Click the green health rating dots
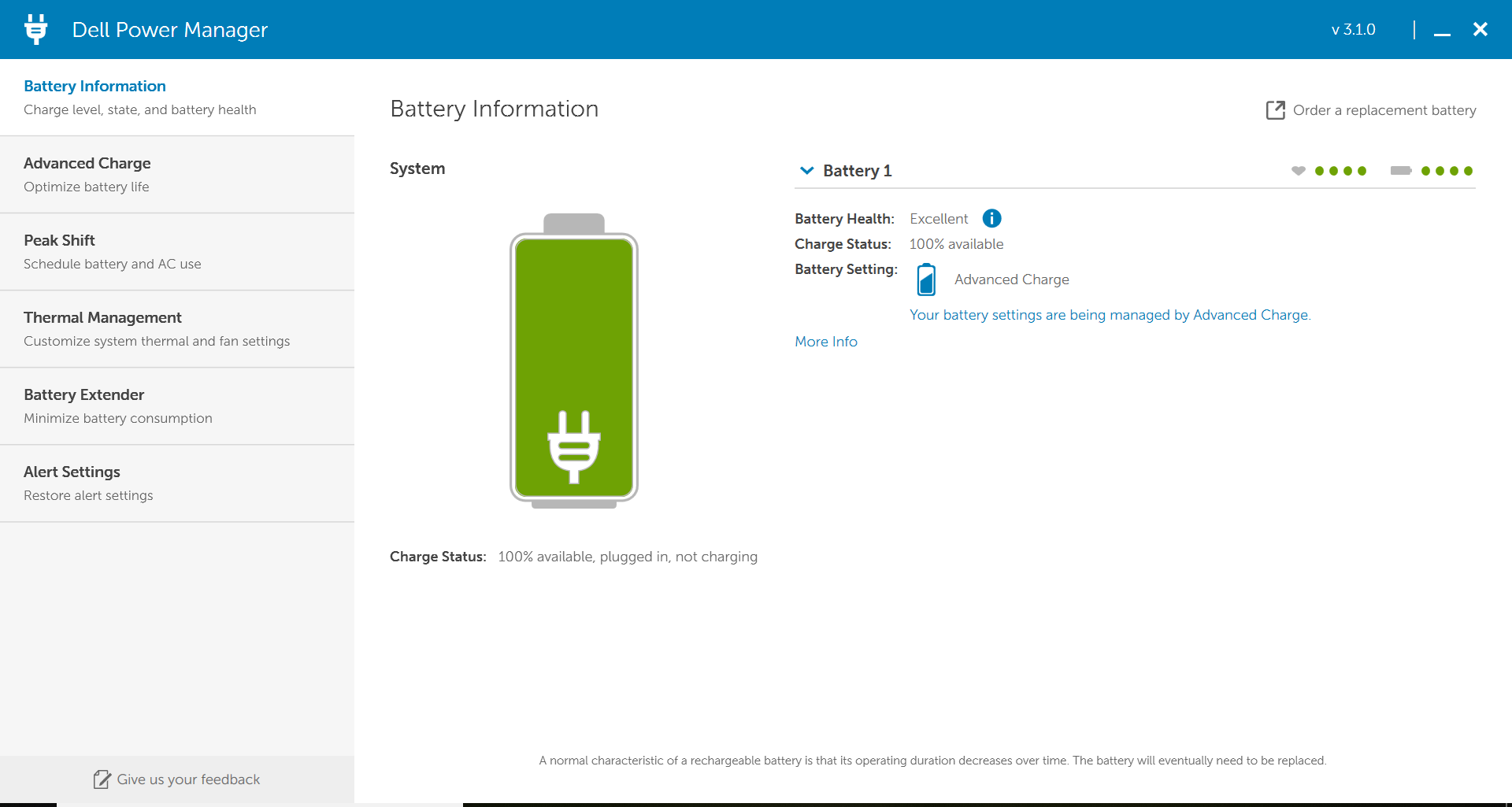This screenshot has height=807, width=1512. (1340, 171)
